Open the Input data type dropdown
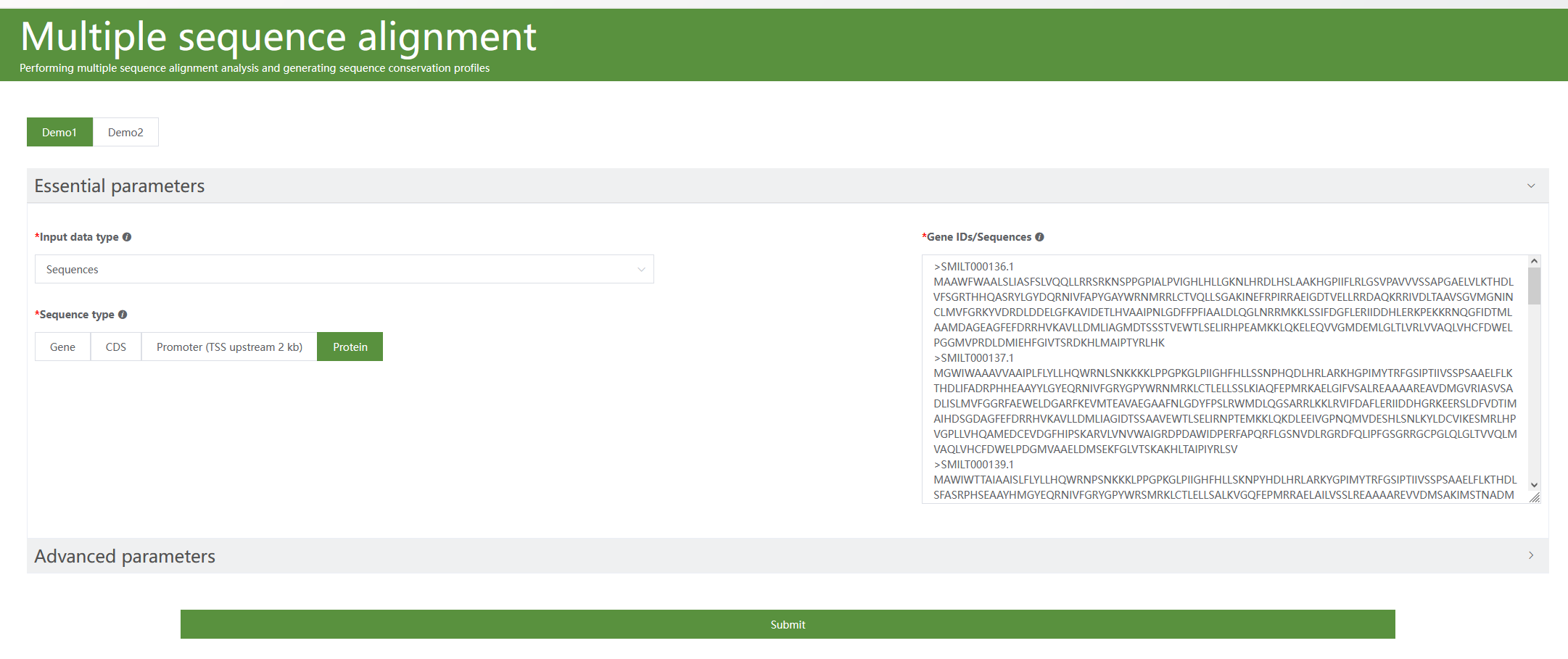This screenshot has height=659, width=1568. (x=344, y=269)
